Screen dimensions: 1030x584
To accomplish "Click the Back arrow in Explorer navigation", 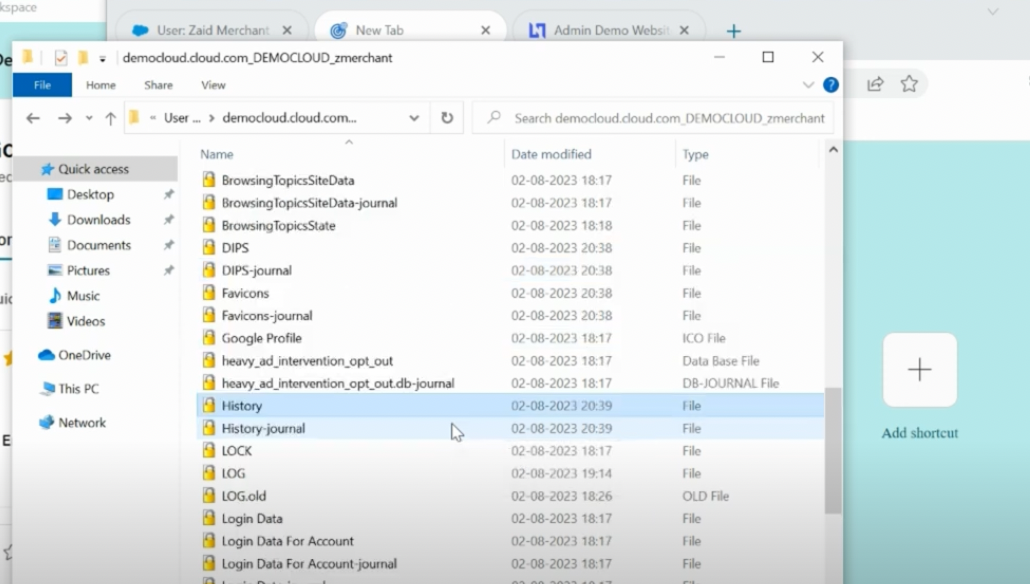I will [33, 118].
